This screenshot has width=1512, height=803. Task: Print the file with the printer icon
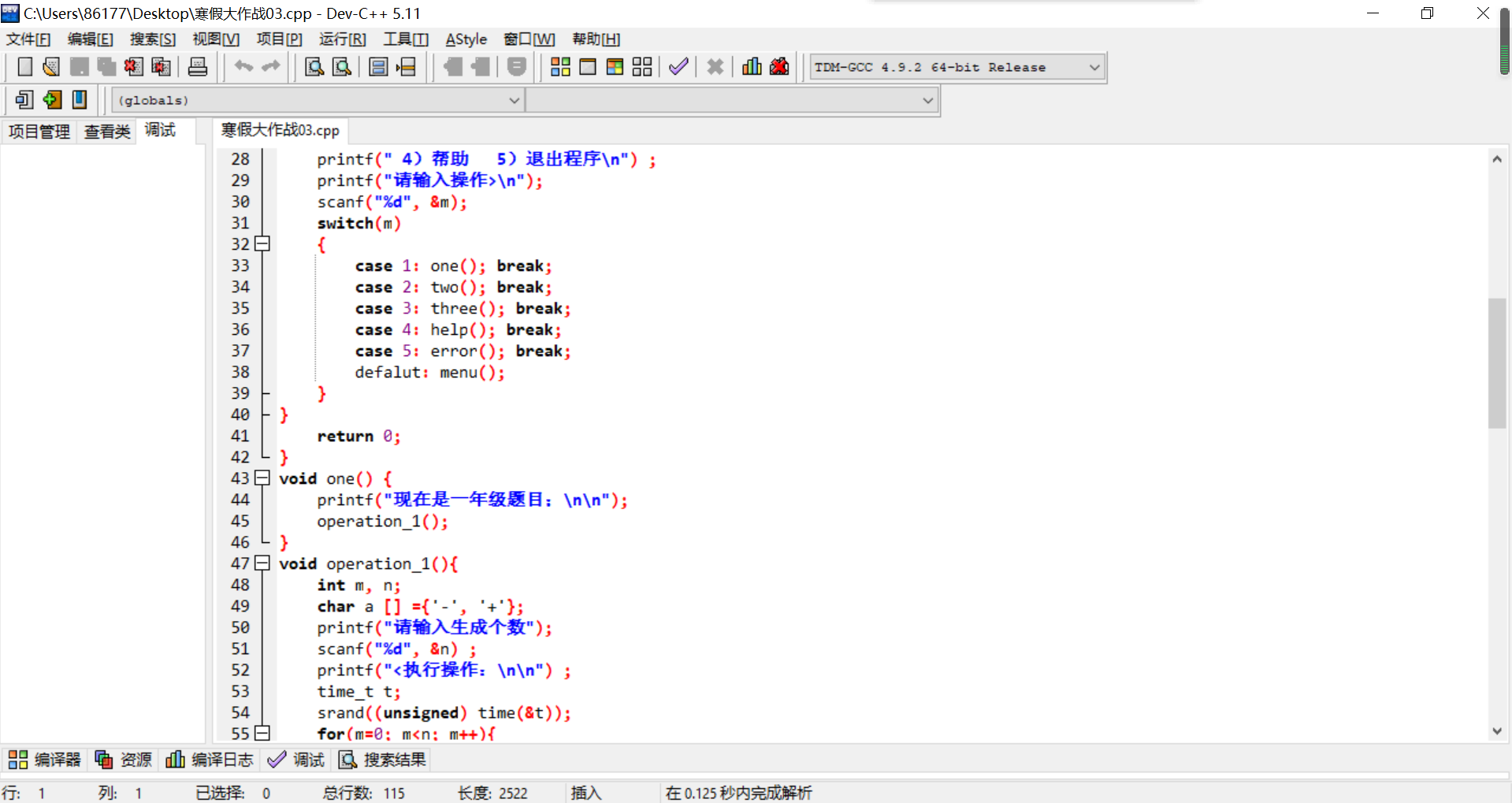click(x=198, y=67)
